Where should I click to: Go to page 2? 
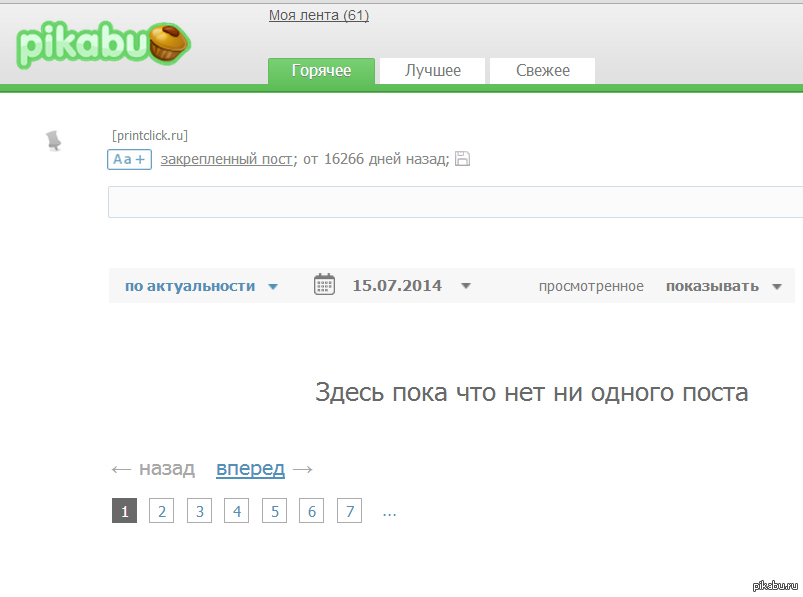(x=161, y=511)
